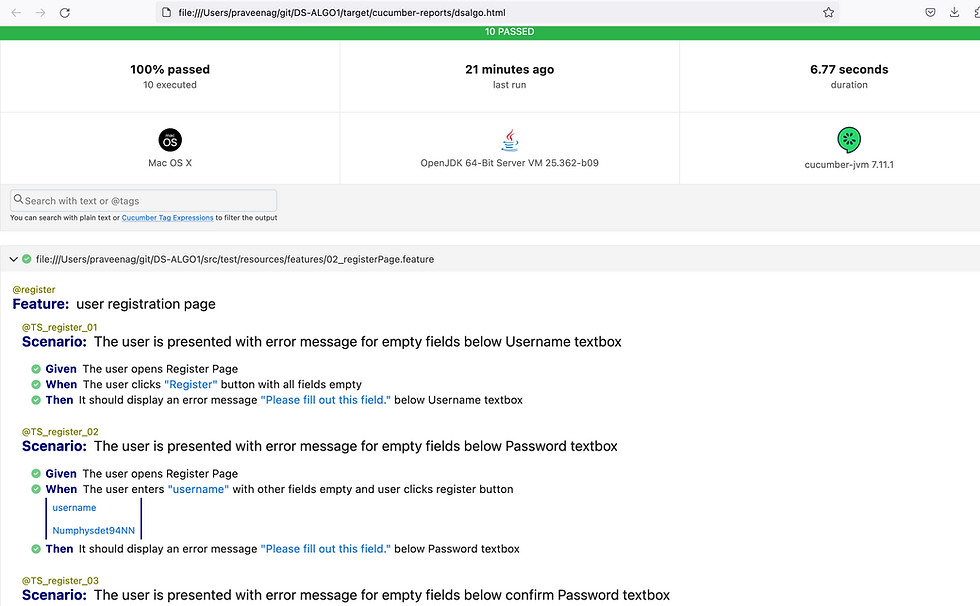Click the Mac OS X platform icon

pos(170,140)
